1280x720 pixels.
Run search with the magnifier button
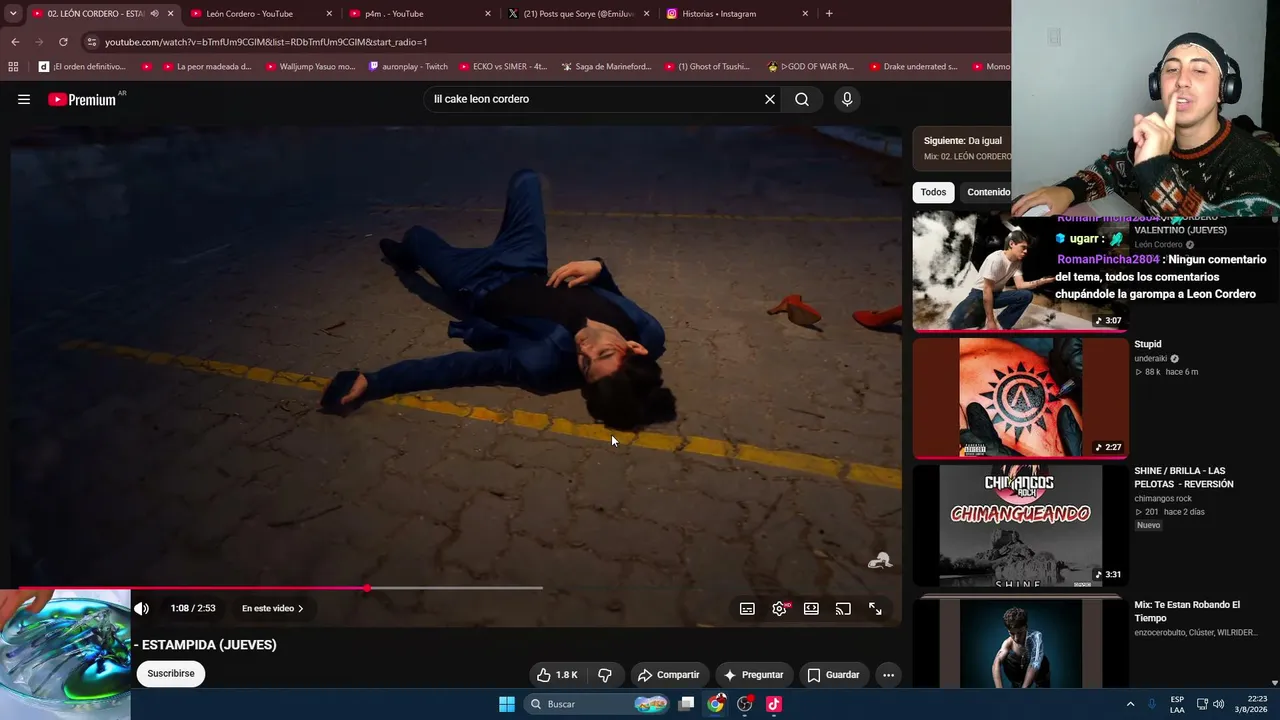(802, 99)
